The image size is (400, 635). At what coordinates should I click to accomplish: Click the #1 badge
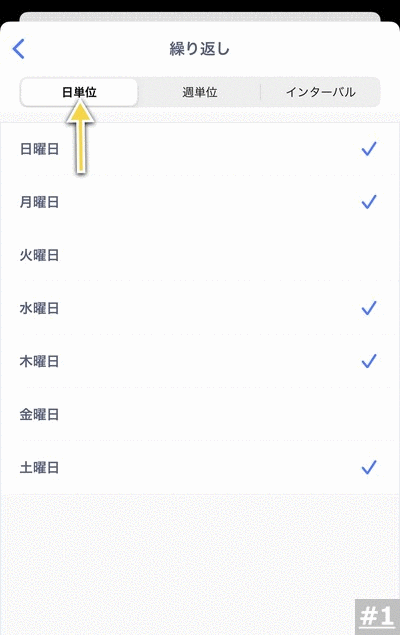pyautogui.click(x=377, y=617)
